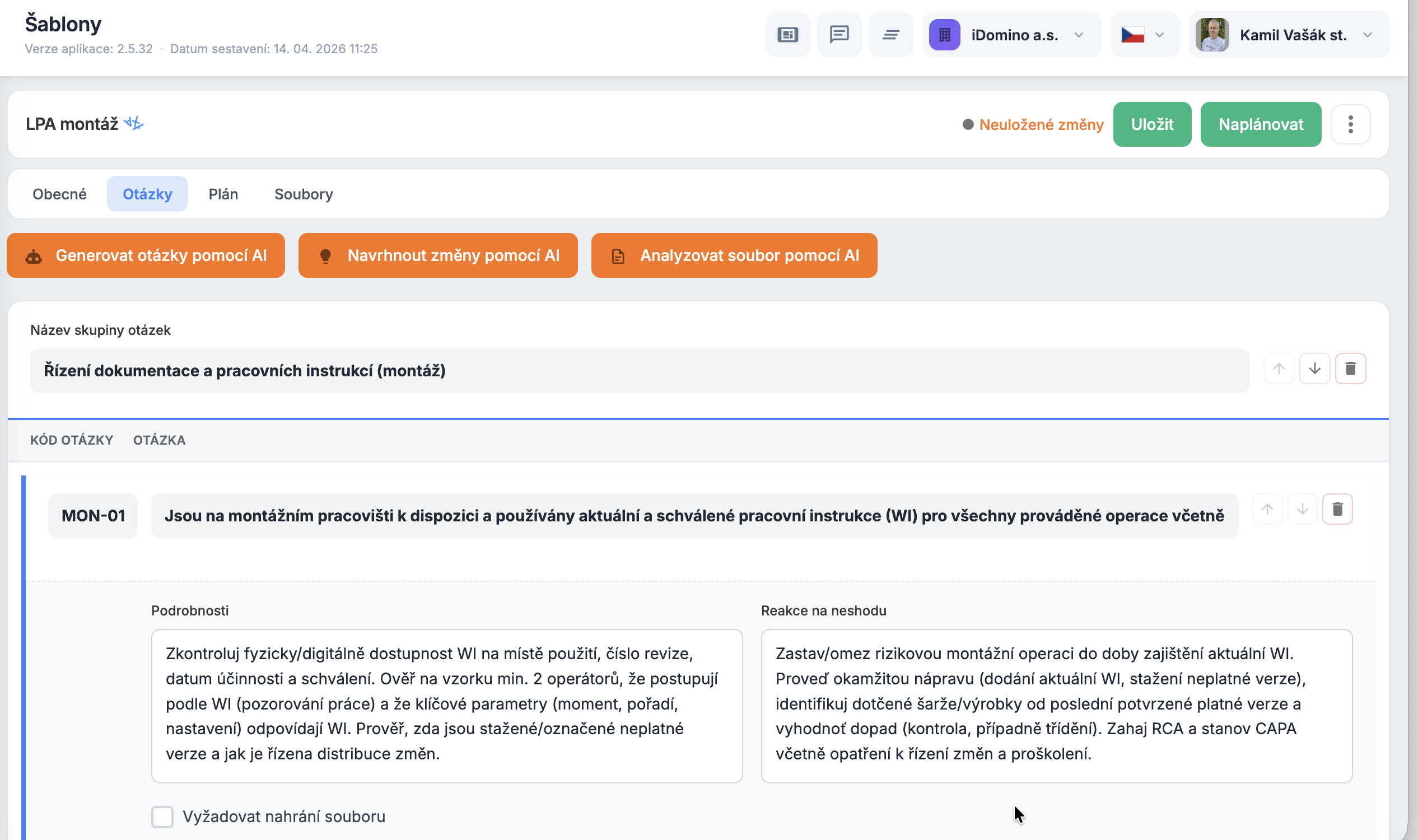The image size is (1418, 840).
Task: Delete question MON-01 with trash icon
Action: pyautogui.click(x=1337, y=510)
